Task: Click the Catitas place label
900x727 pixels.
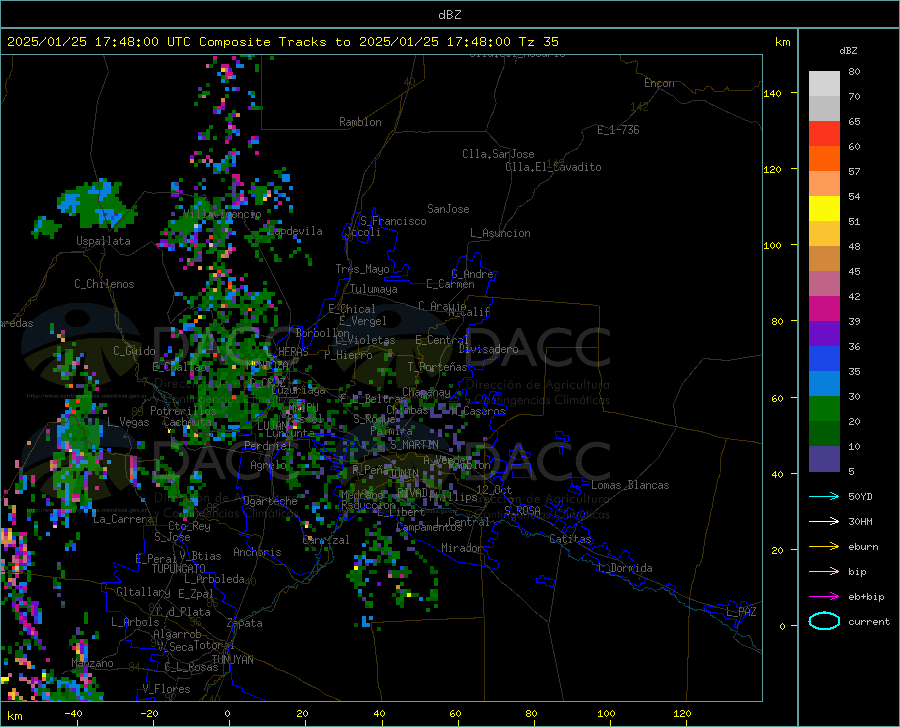Action: tap(570, 539)
